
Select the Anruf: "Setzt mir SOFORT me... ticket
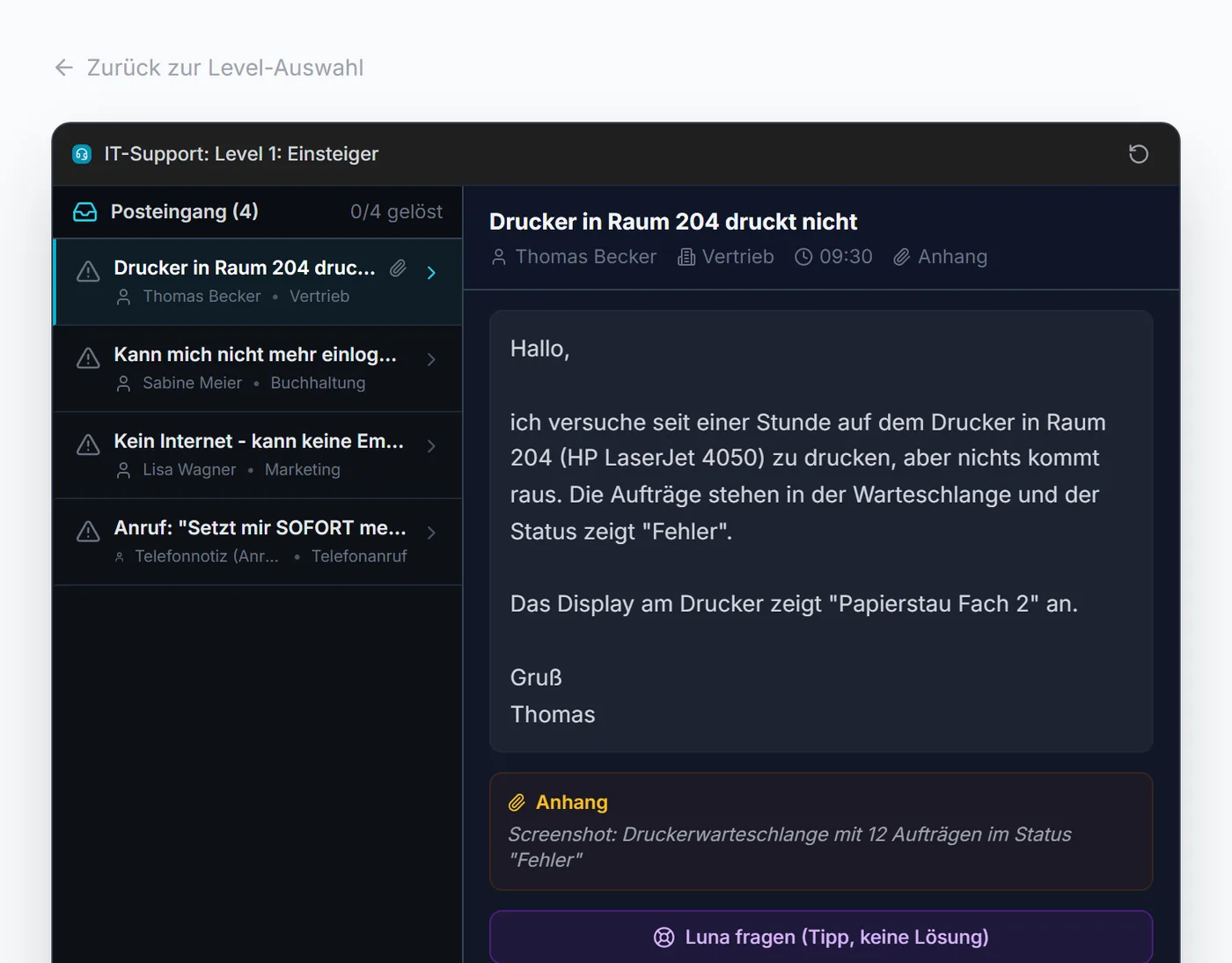(x=258, y=542)
